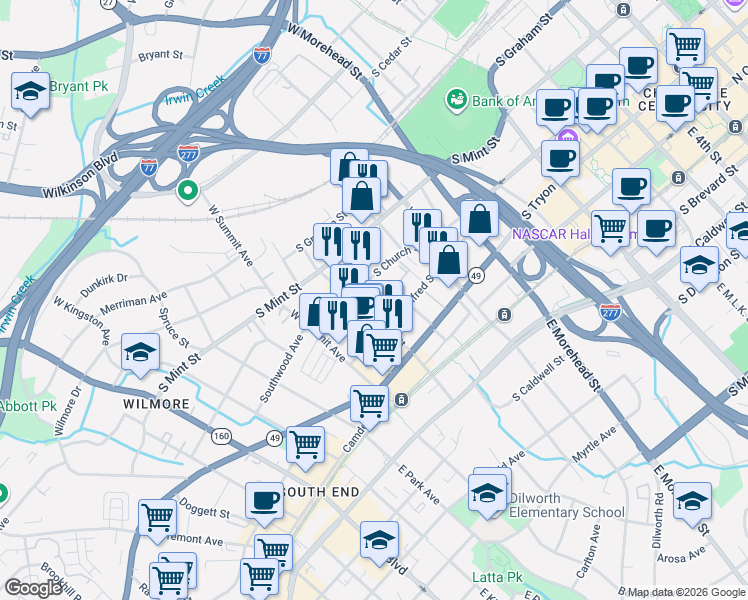The width and height of the screenshot is (748, 600).
Task: Click the NASCAR Hall label
Action: 550,234
